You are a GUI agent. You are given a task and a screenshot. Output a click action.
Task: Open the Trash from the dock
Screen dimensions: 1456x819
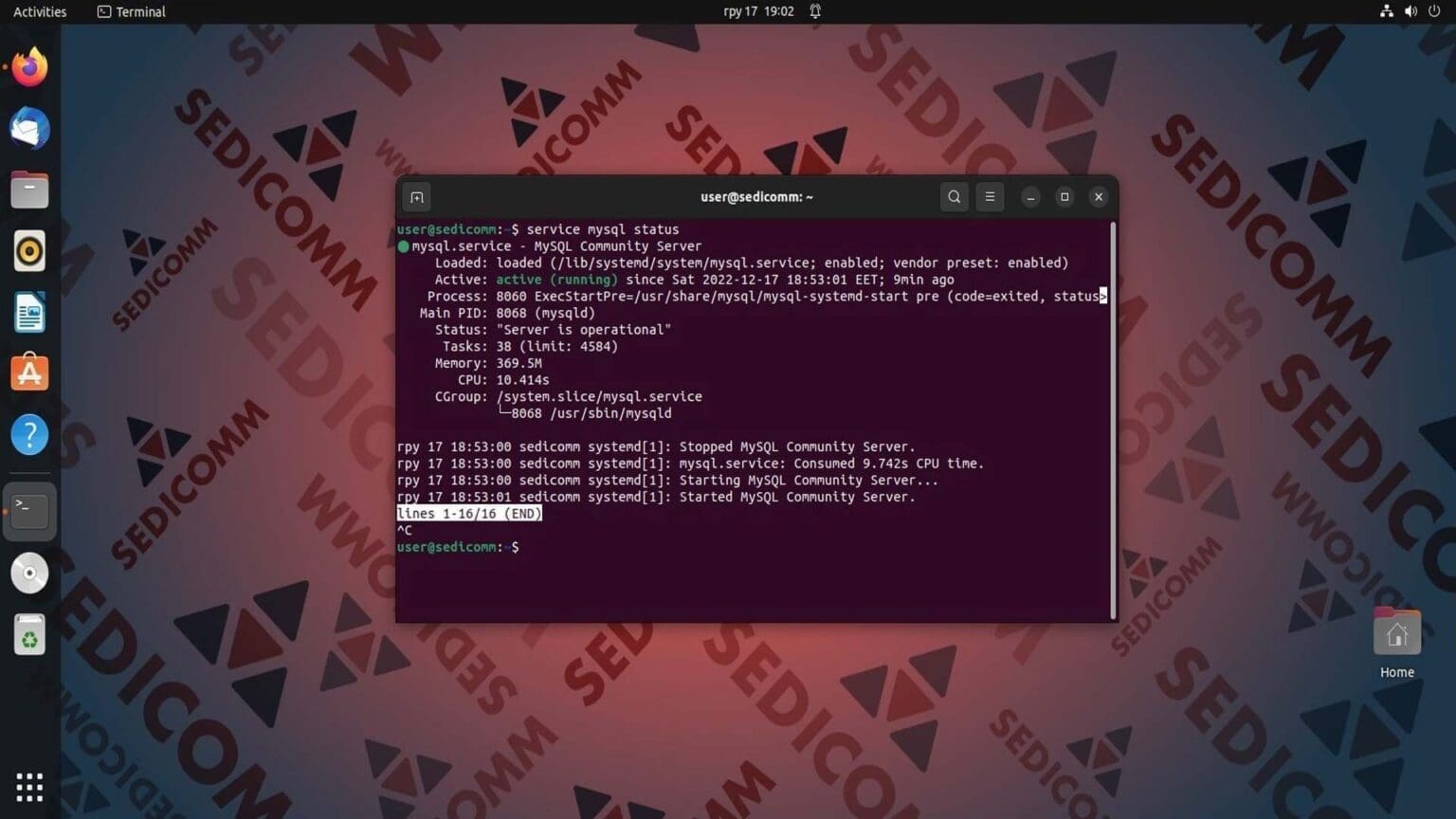[28, 635]
